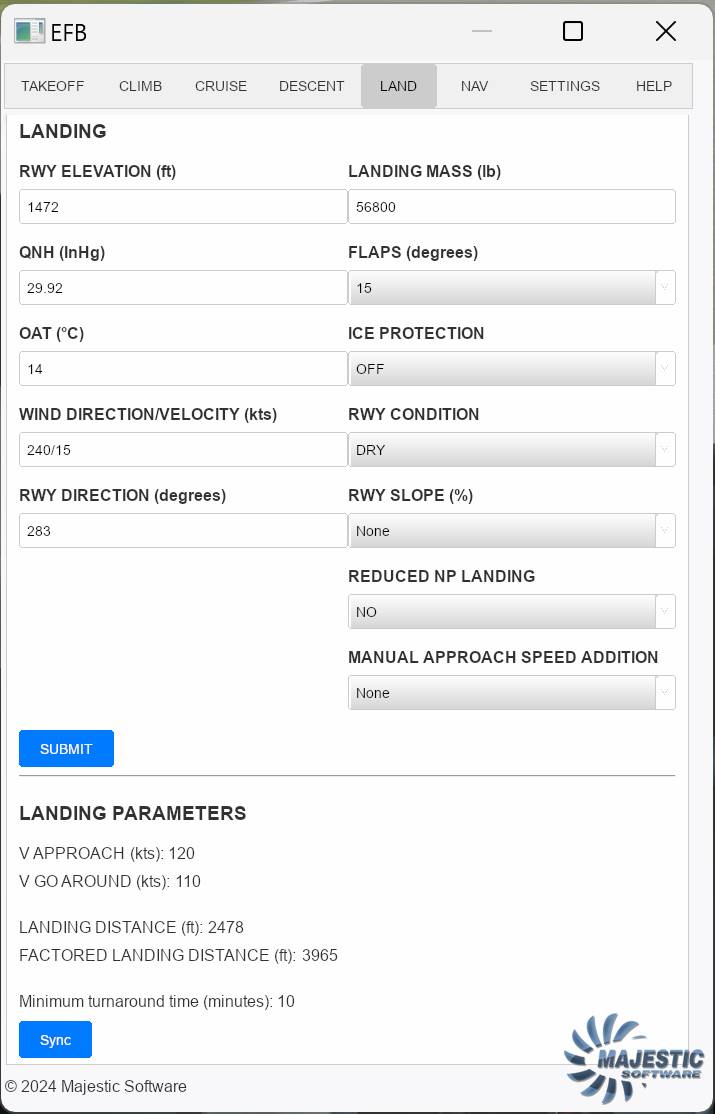Select the NAV tab
This screenshot has height=1114, width=715.
pos(475,86)
